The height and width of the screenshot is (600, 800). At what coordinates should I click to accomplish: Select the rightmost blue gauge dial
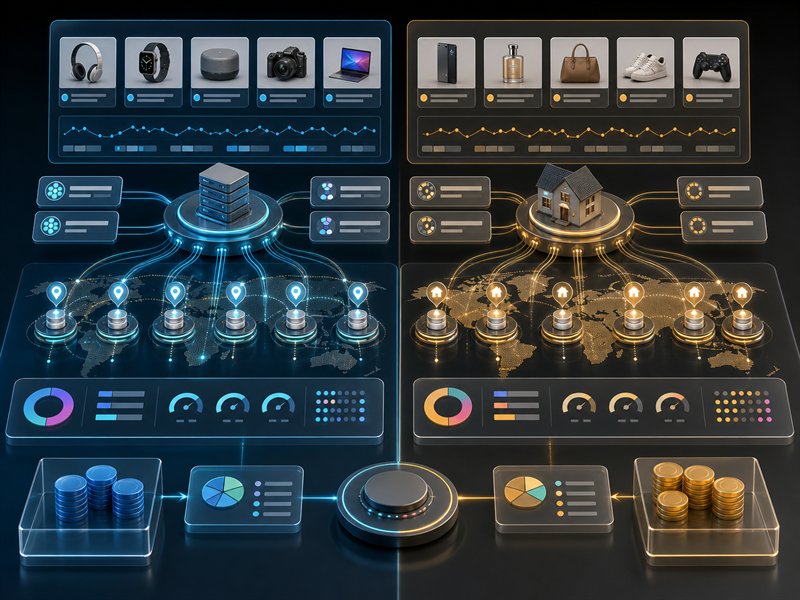pos(278,403)
